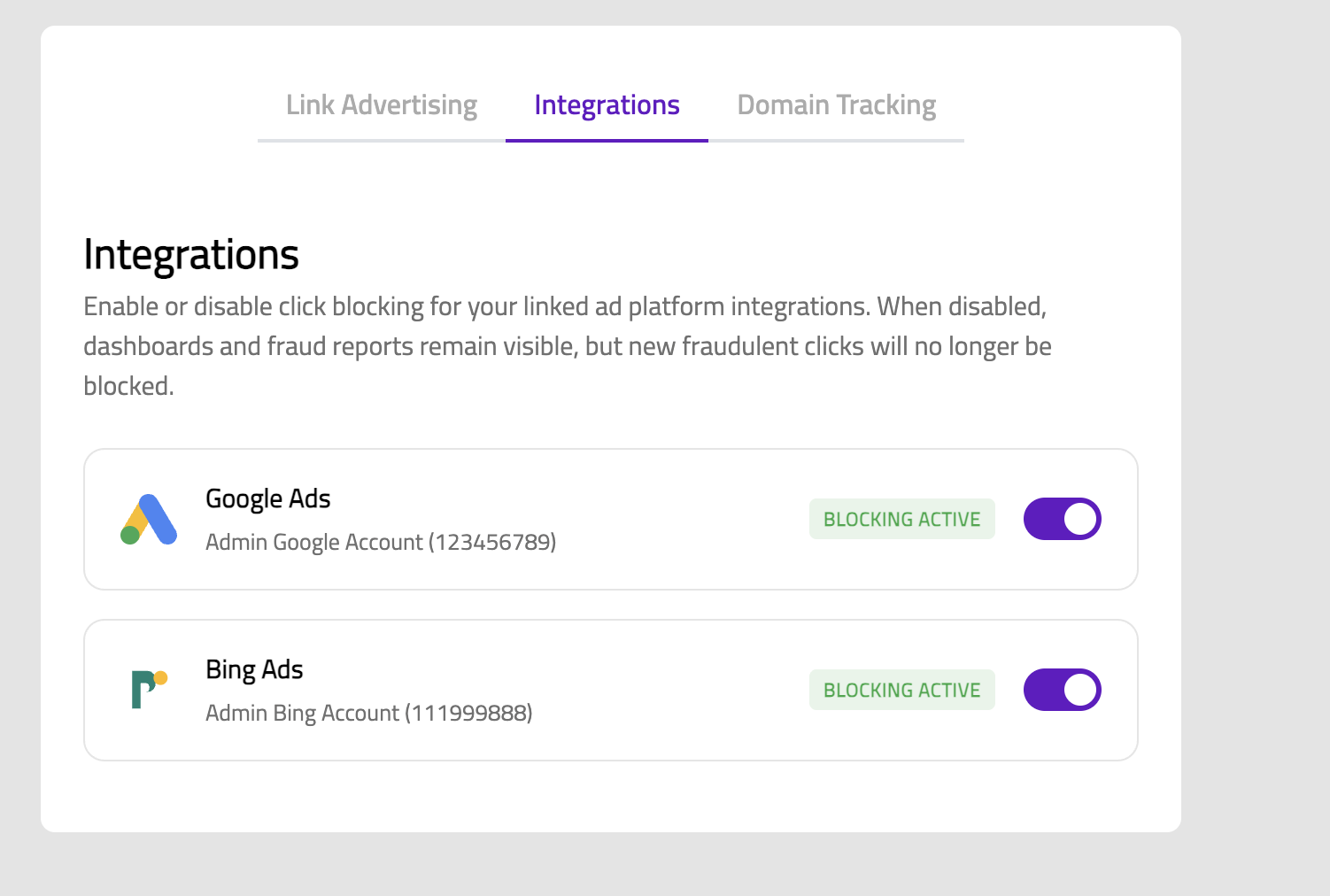
Task: Toggle the Bing Ads blocking switch
Action: coord(1062,690)
